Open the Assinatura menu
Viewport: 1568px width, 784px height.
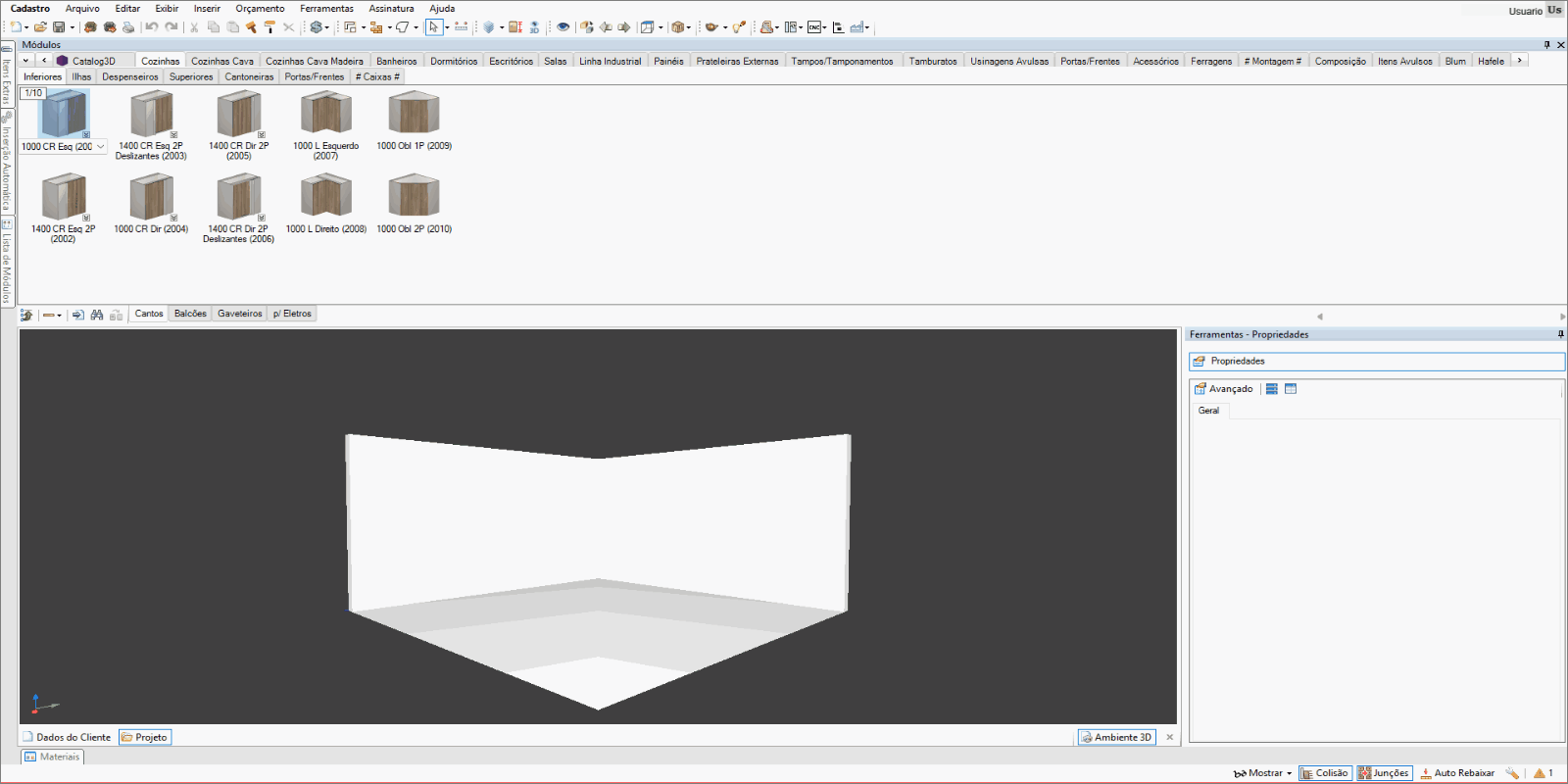(391, 8)
